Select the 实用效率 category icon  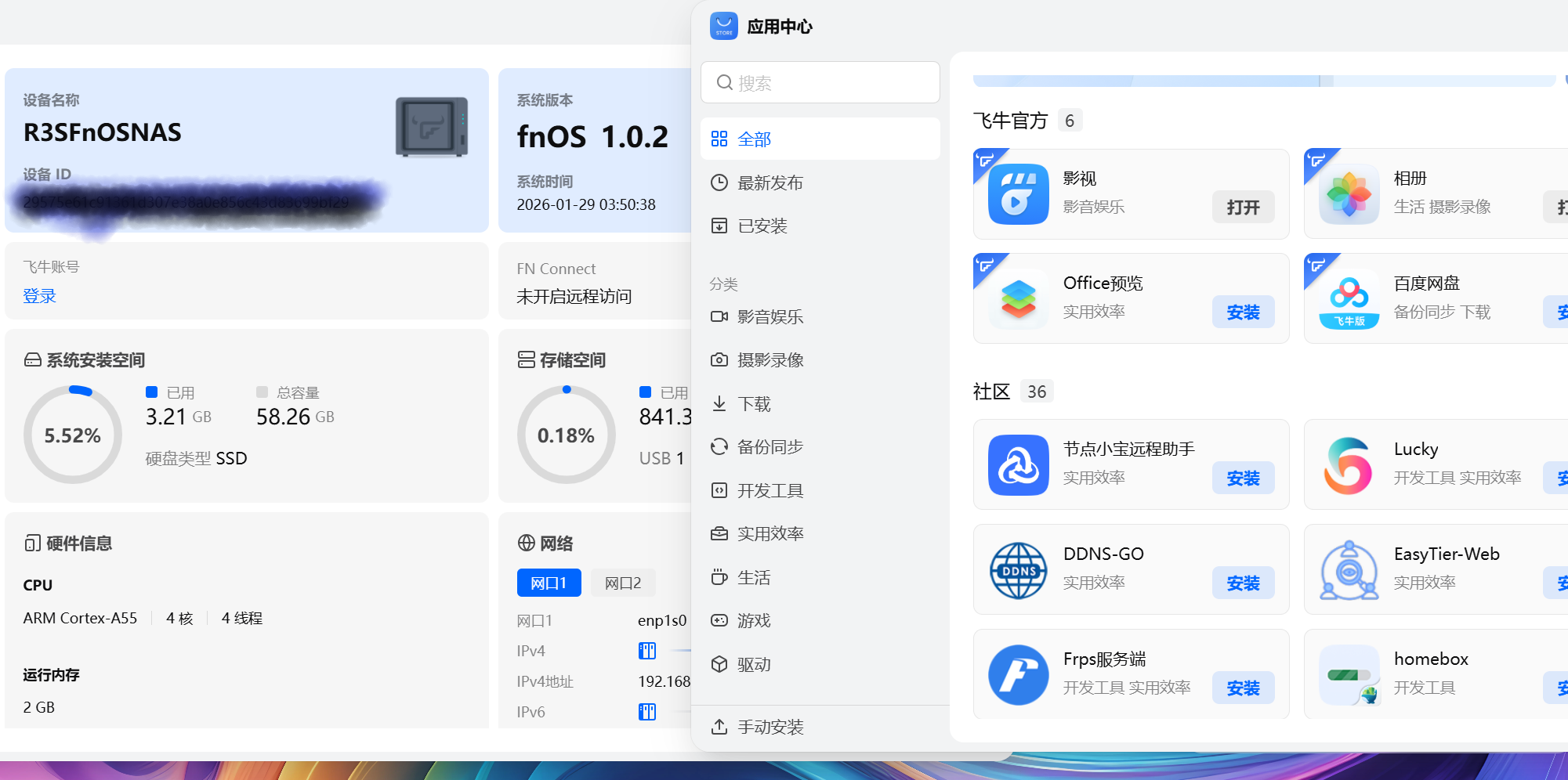pyautogui.click(x=720, y=533)
